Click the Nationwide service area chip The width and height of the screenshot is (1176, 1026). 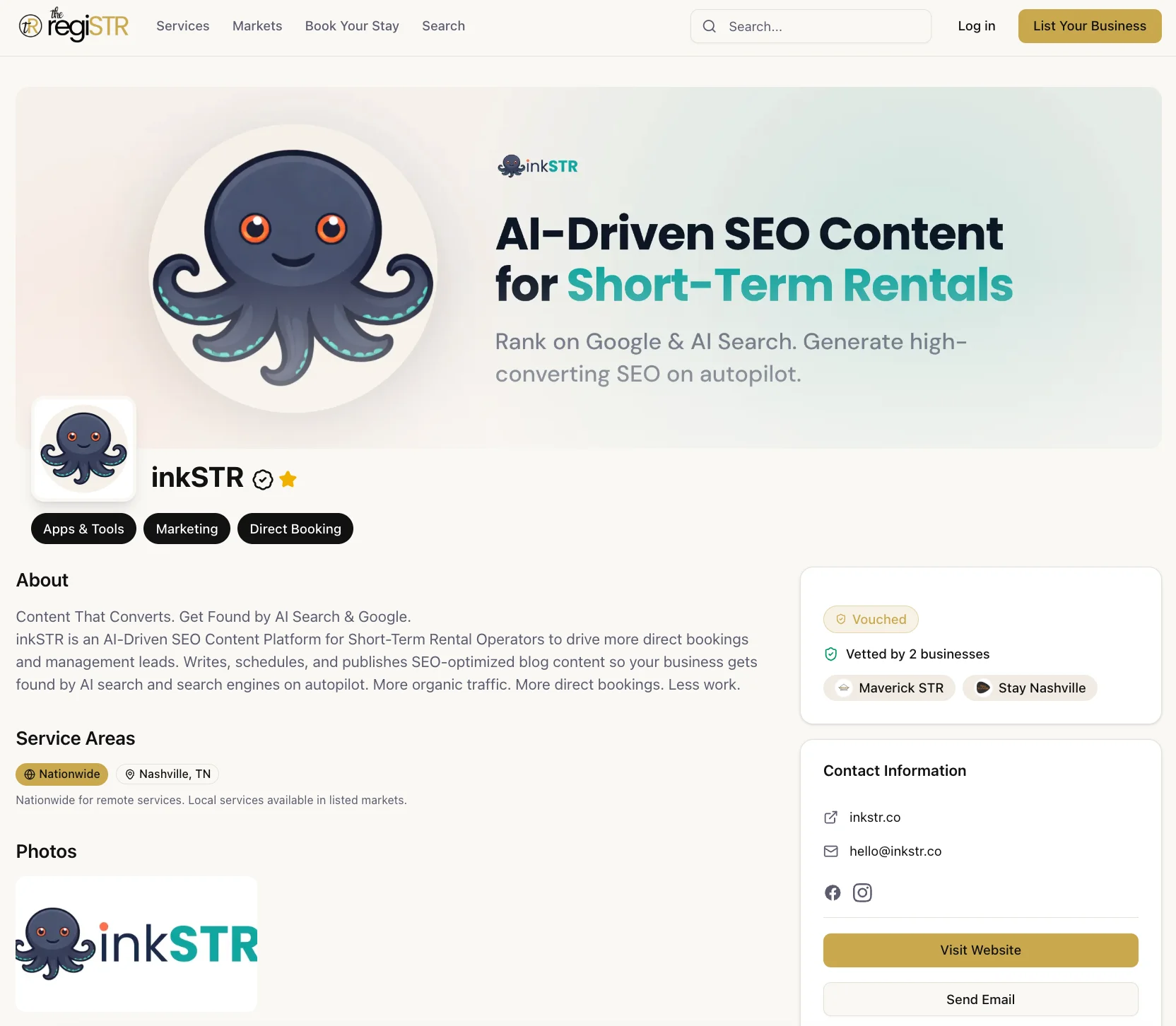coord(62,774)
